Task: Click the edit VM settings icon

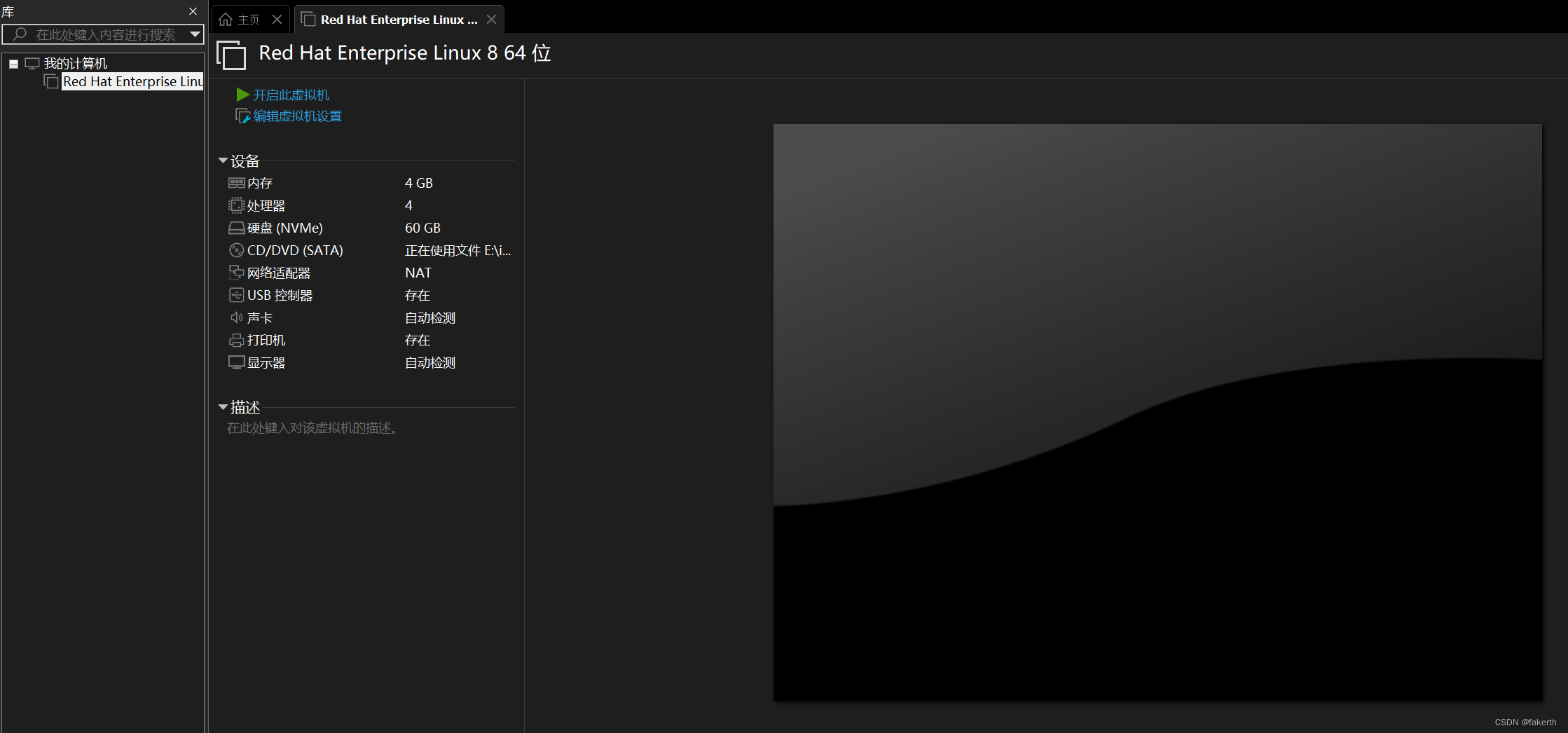Action: (242, 116)
